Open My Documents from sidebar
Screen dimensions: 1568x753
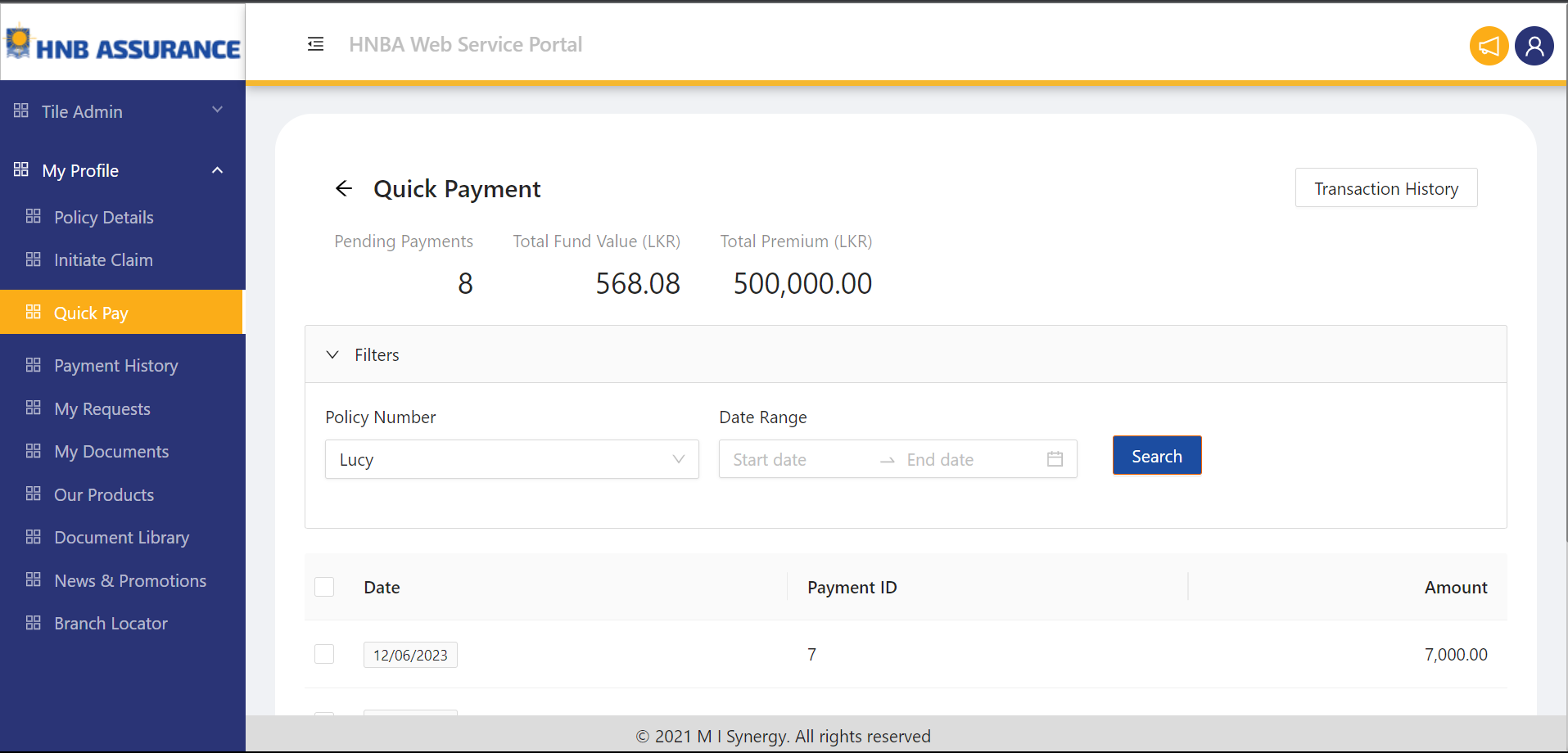(111, 452)
